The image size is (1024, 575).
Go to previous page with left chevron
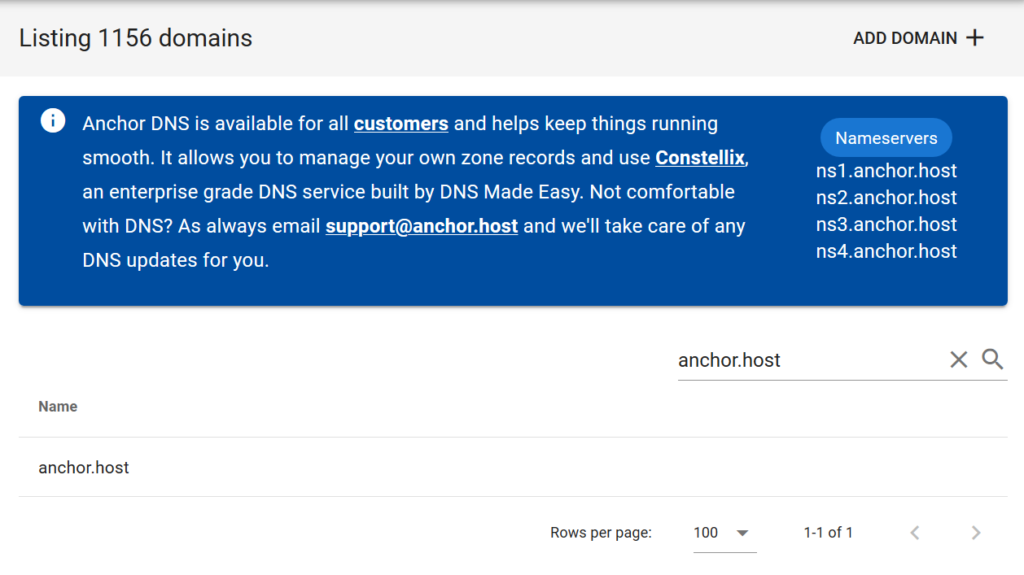914,533
